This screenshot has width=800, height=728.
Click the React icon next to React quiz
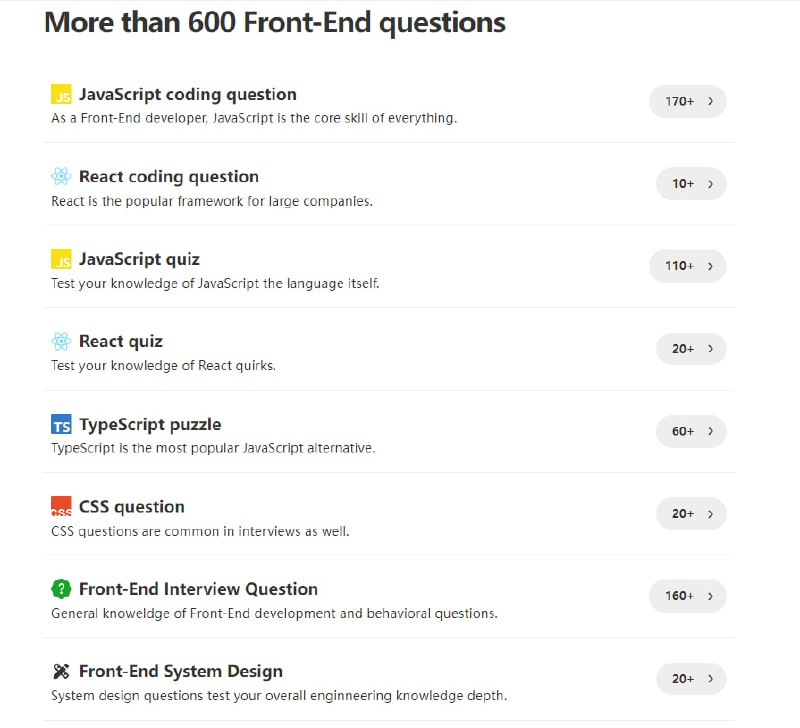coord(60,341)
